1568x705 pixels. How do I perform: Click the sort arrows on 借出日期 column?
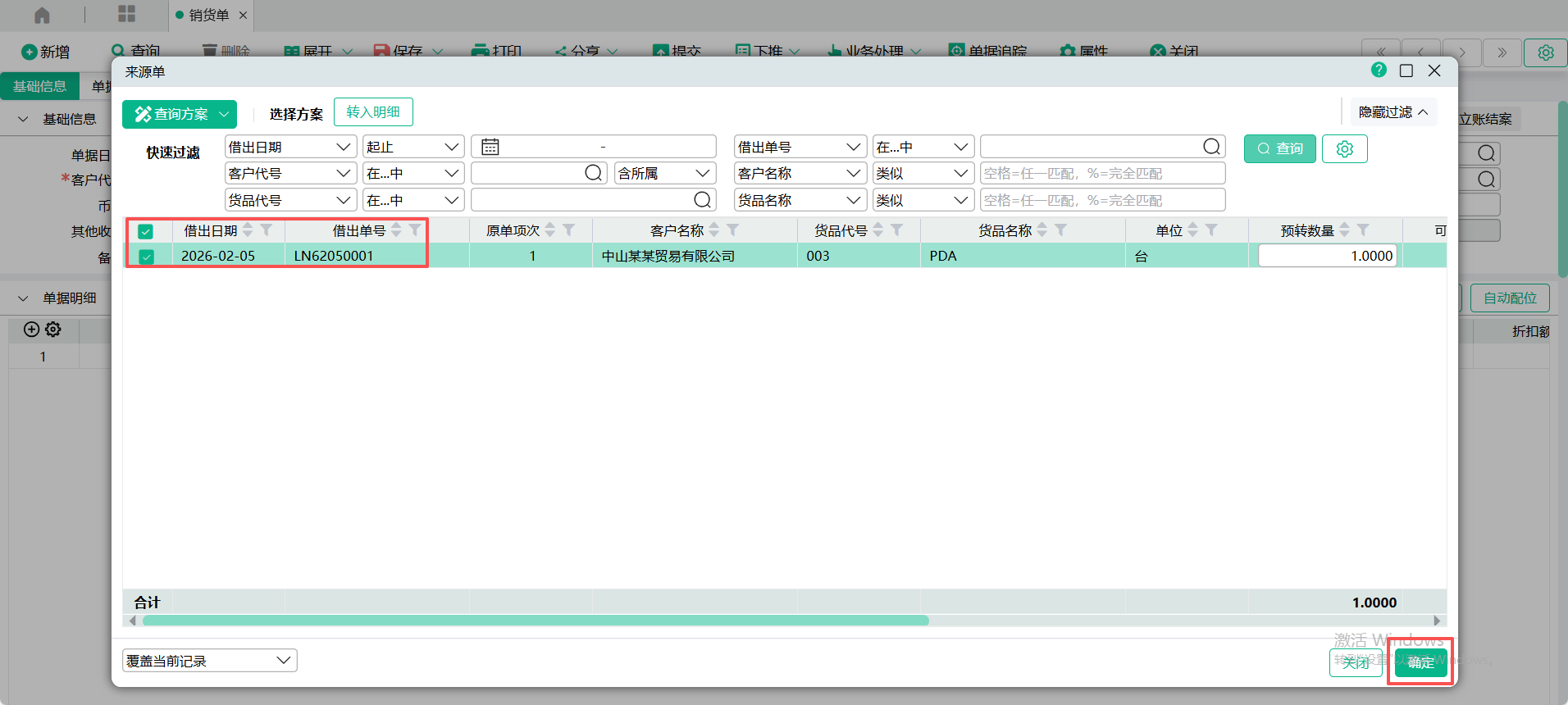click(x=248, y=230)
